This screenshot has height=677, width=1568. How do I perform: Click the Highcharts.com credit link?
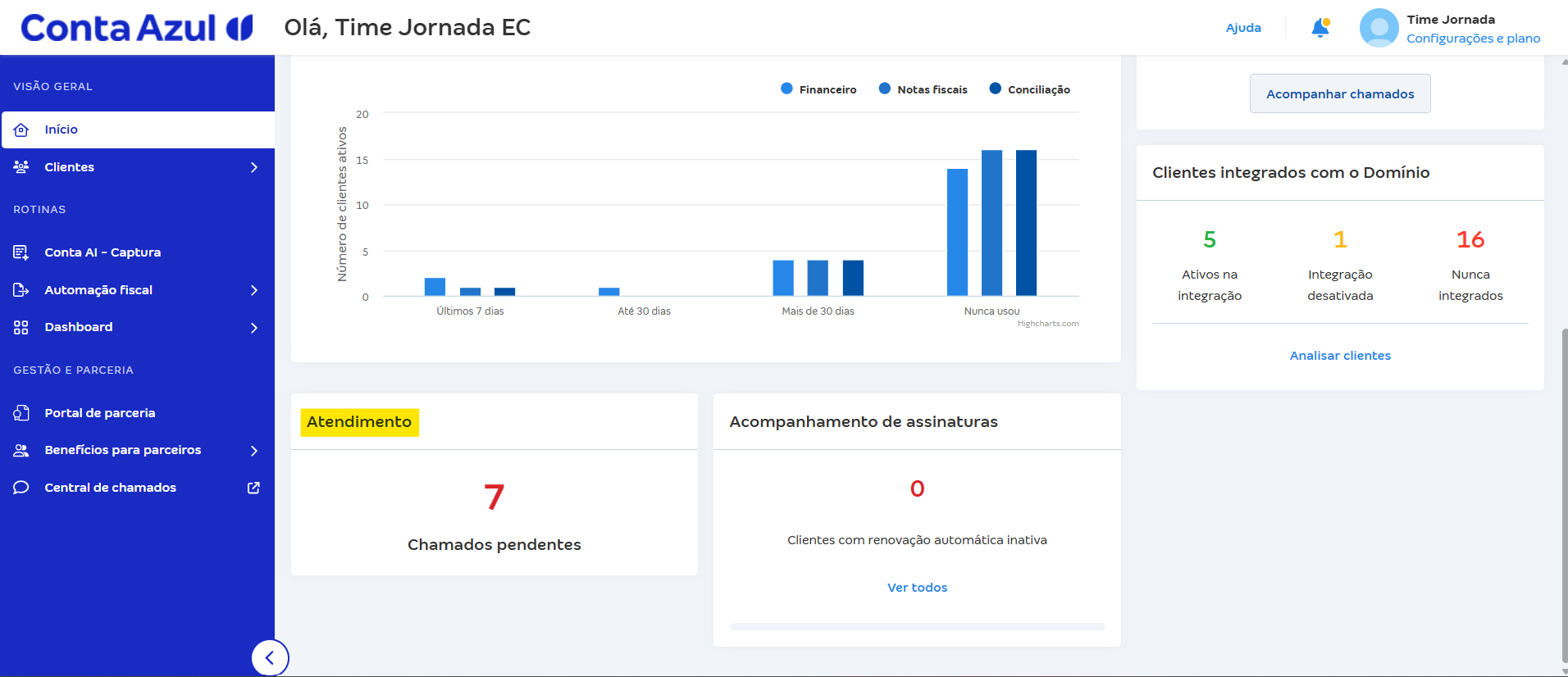(x=1048, y=324)
